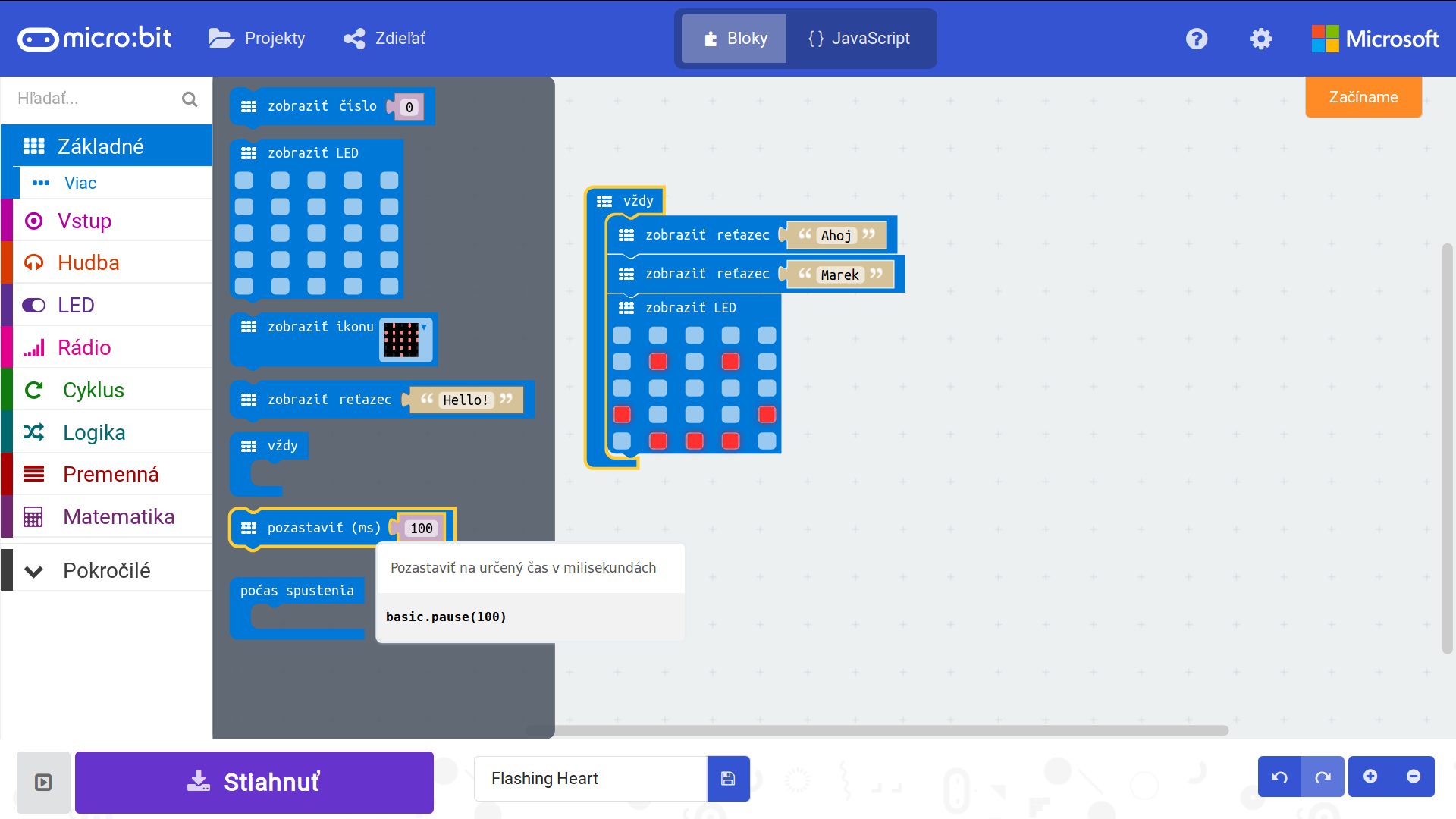Image resolution: width=1456 pixels, height=819 pixels.
Task: Click the orange Začíname button
Action: 1363,97
